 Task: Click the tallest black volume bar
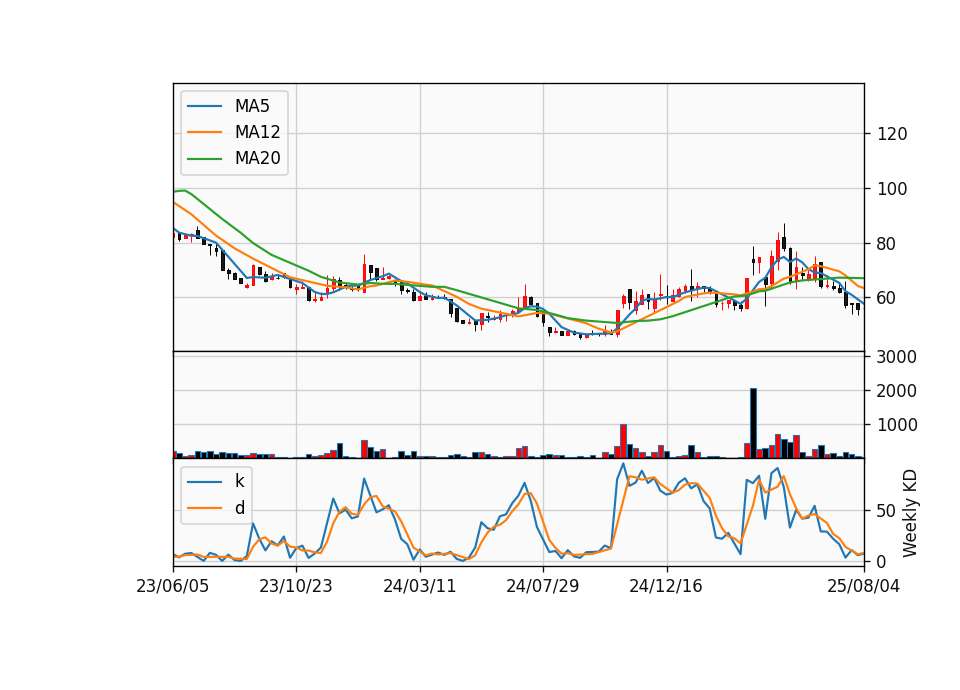754,423
